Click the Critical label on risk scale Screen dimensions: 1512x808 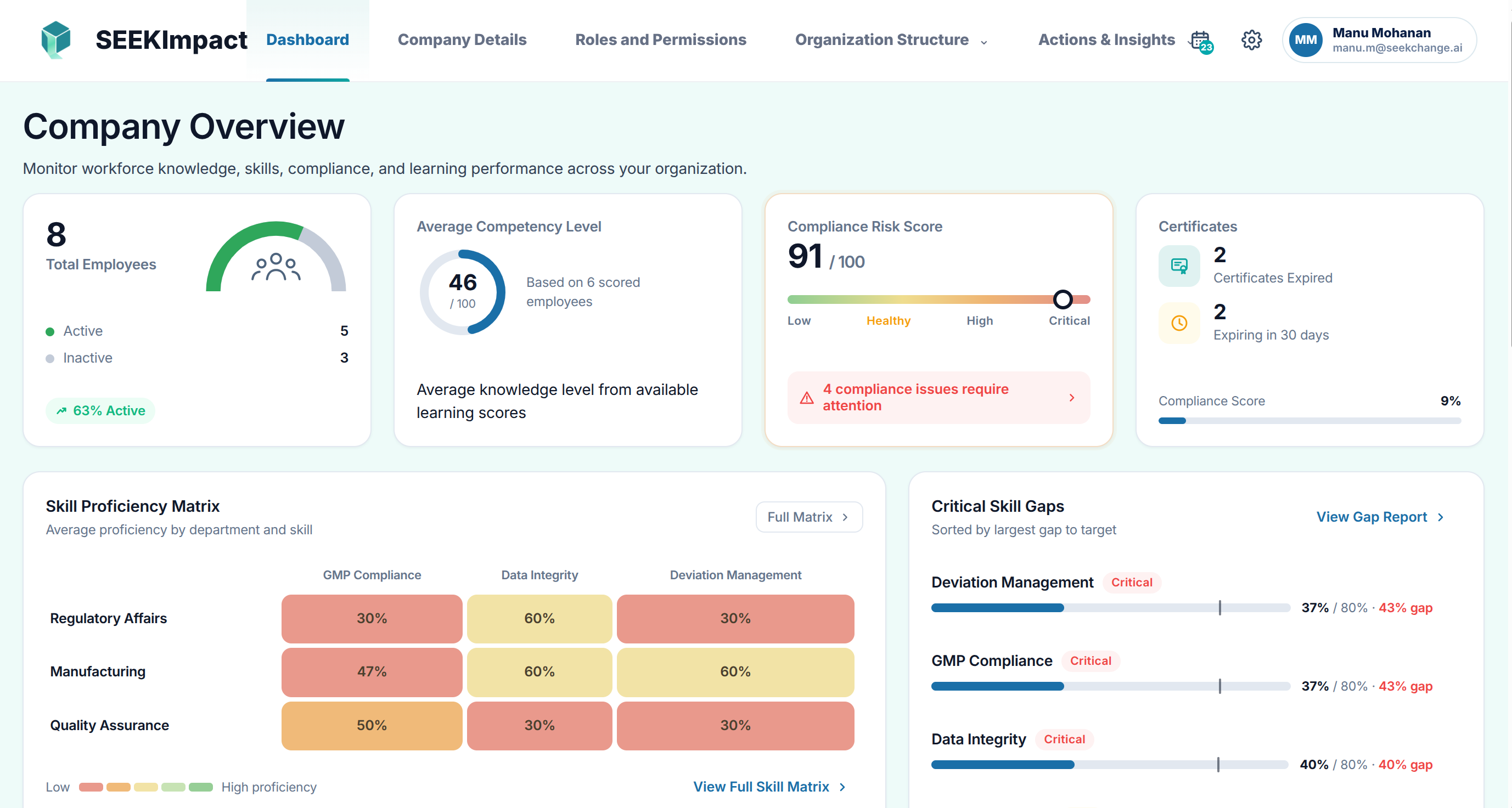(x=1069, y=321)
